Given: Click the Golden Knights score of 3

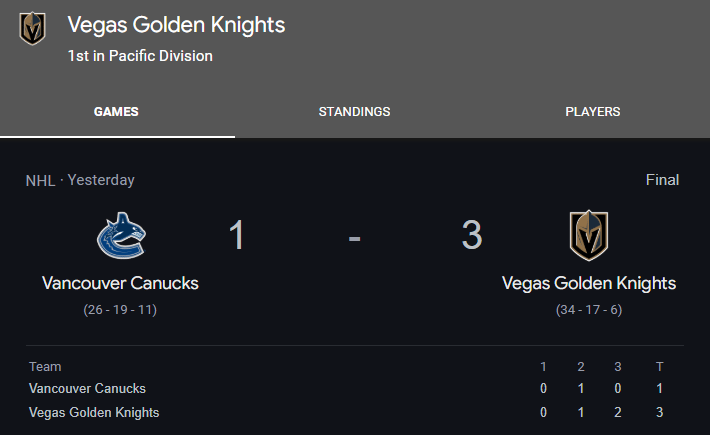Looking at the screenshot, I should [472, 235].
